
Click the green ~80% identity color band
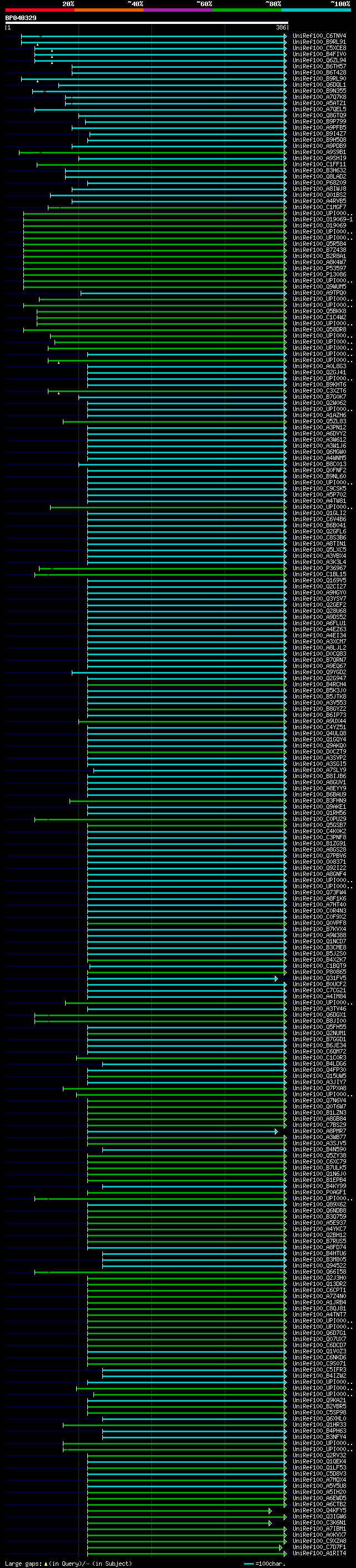click(x=247, y=10)
